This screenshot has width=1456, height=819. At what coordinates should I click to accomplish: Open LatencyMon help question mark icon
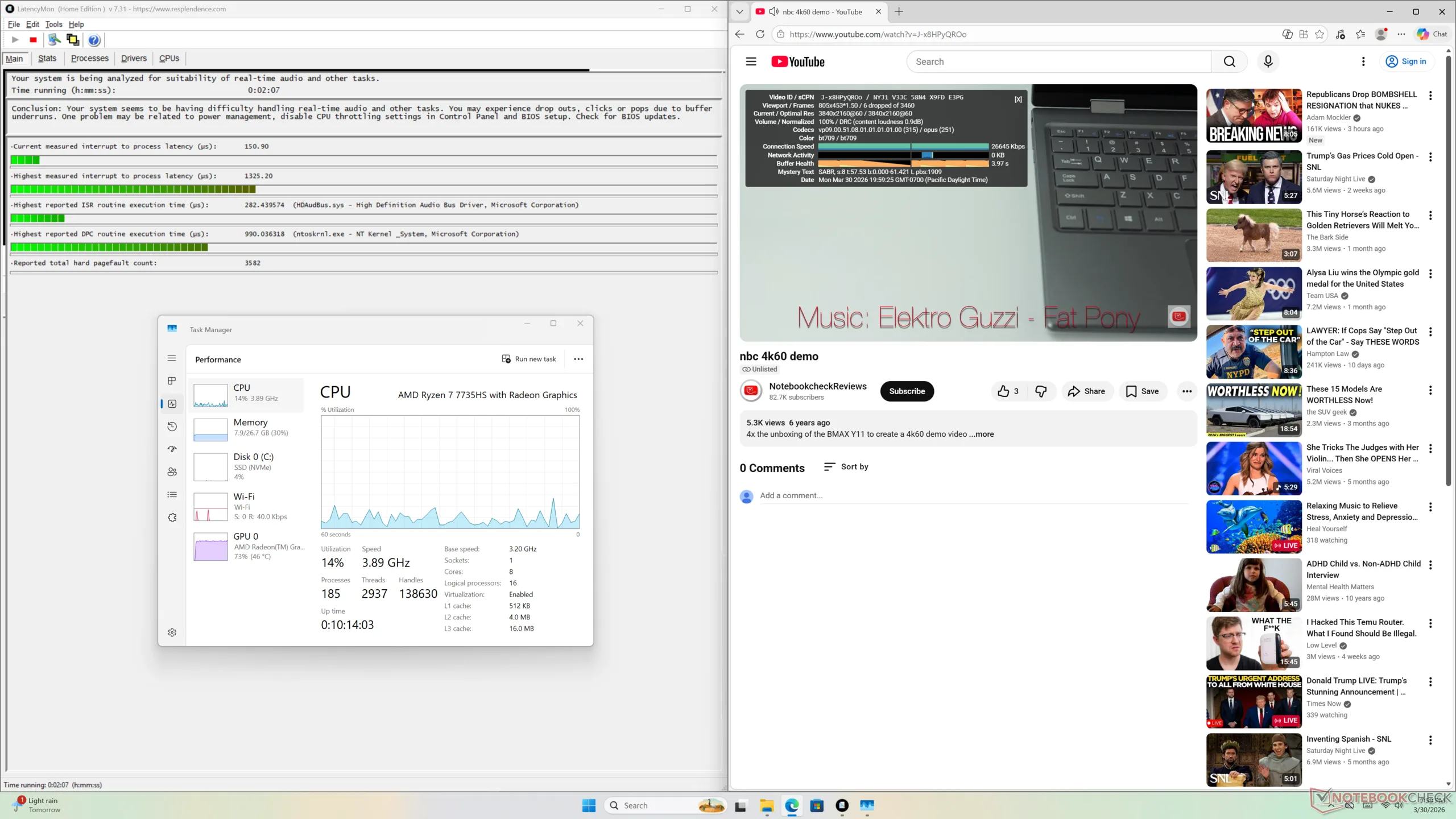pyautogui.click(x=94, y=40)
